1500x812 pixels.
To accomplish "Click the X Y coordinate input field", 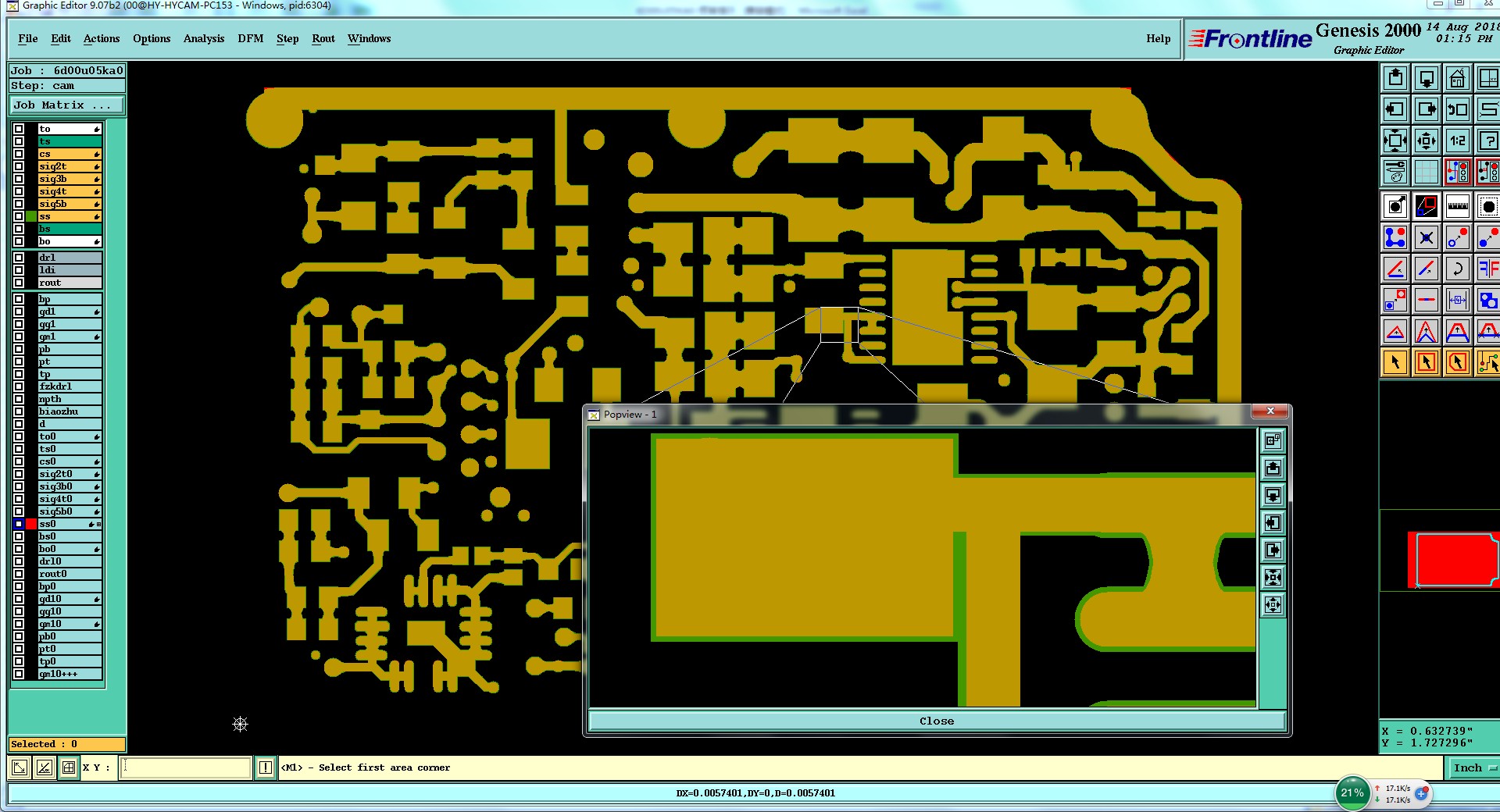I will 187,767.
